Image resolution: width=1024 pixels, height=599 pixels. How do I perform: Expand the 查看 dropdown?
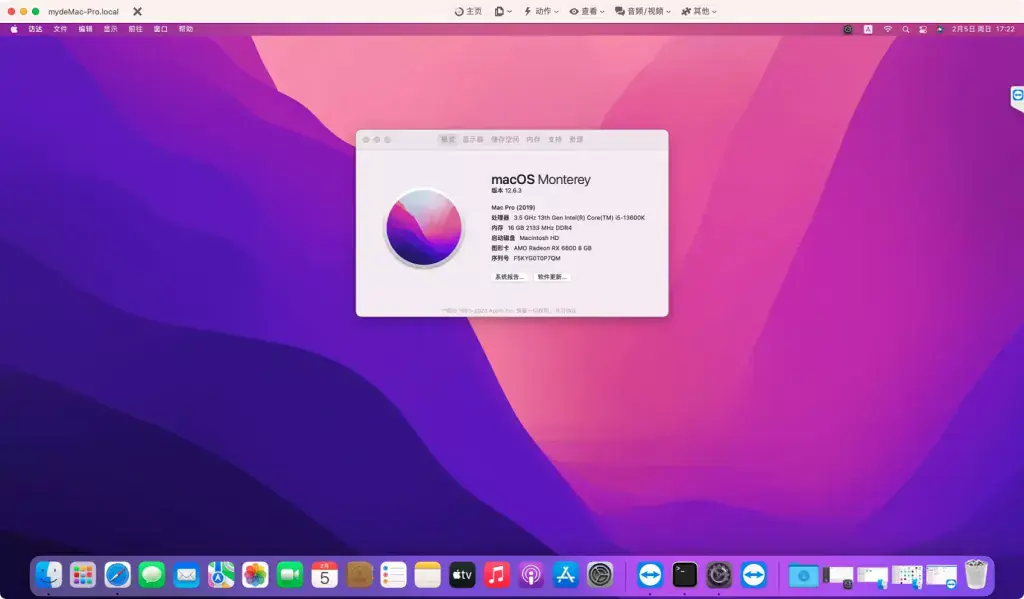point(586,12)
